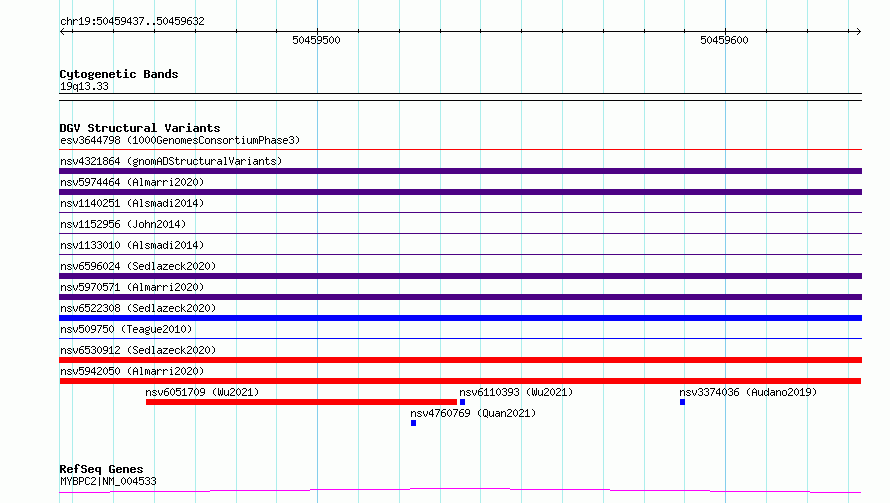
Task: Open nsv5970571 (Almarri2020) label
Action: coord(132,287)
